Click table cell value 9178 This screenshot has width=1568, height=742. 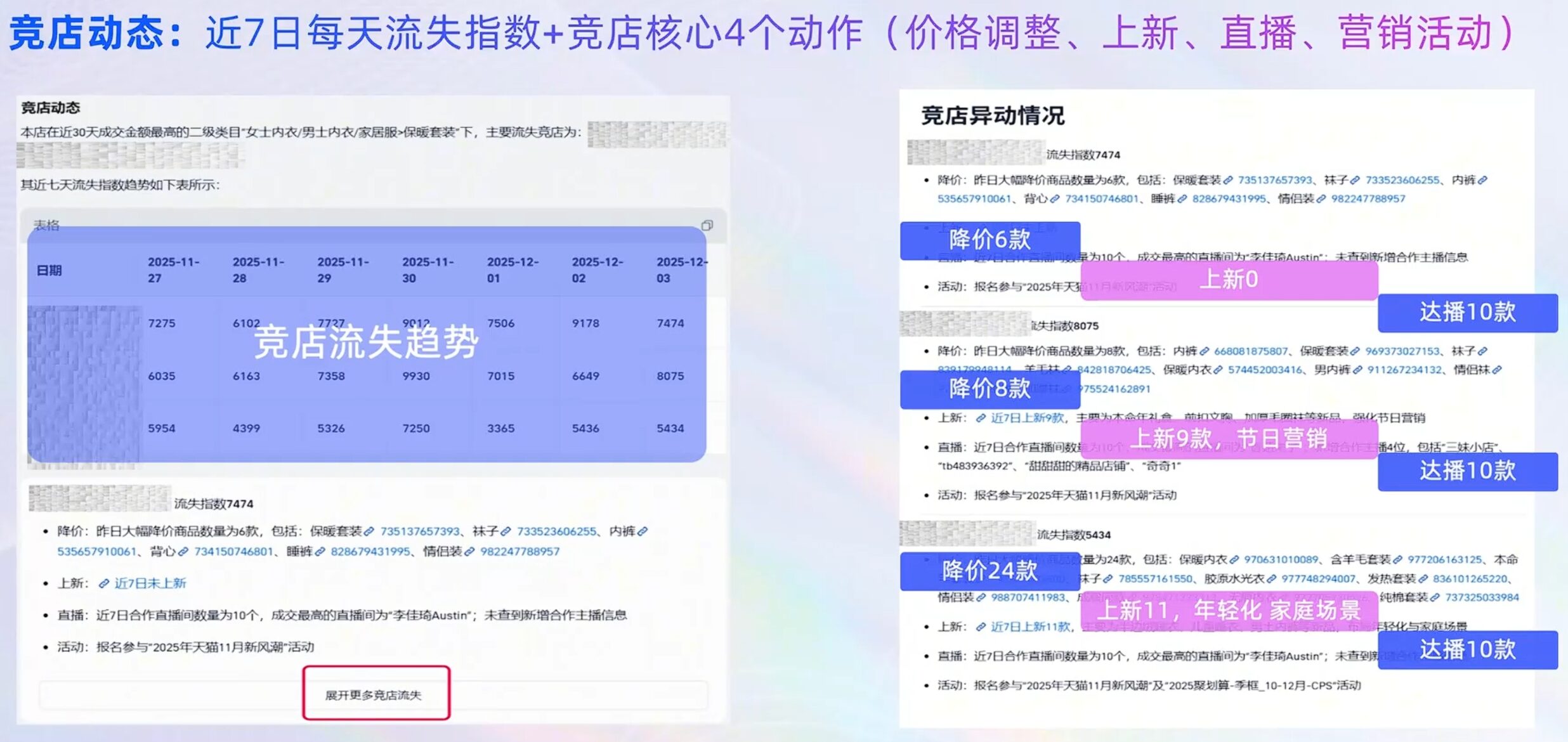[585, 323]
